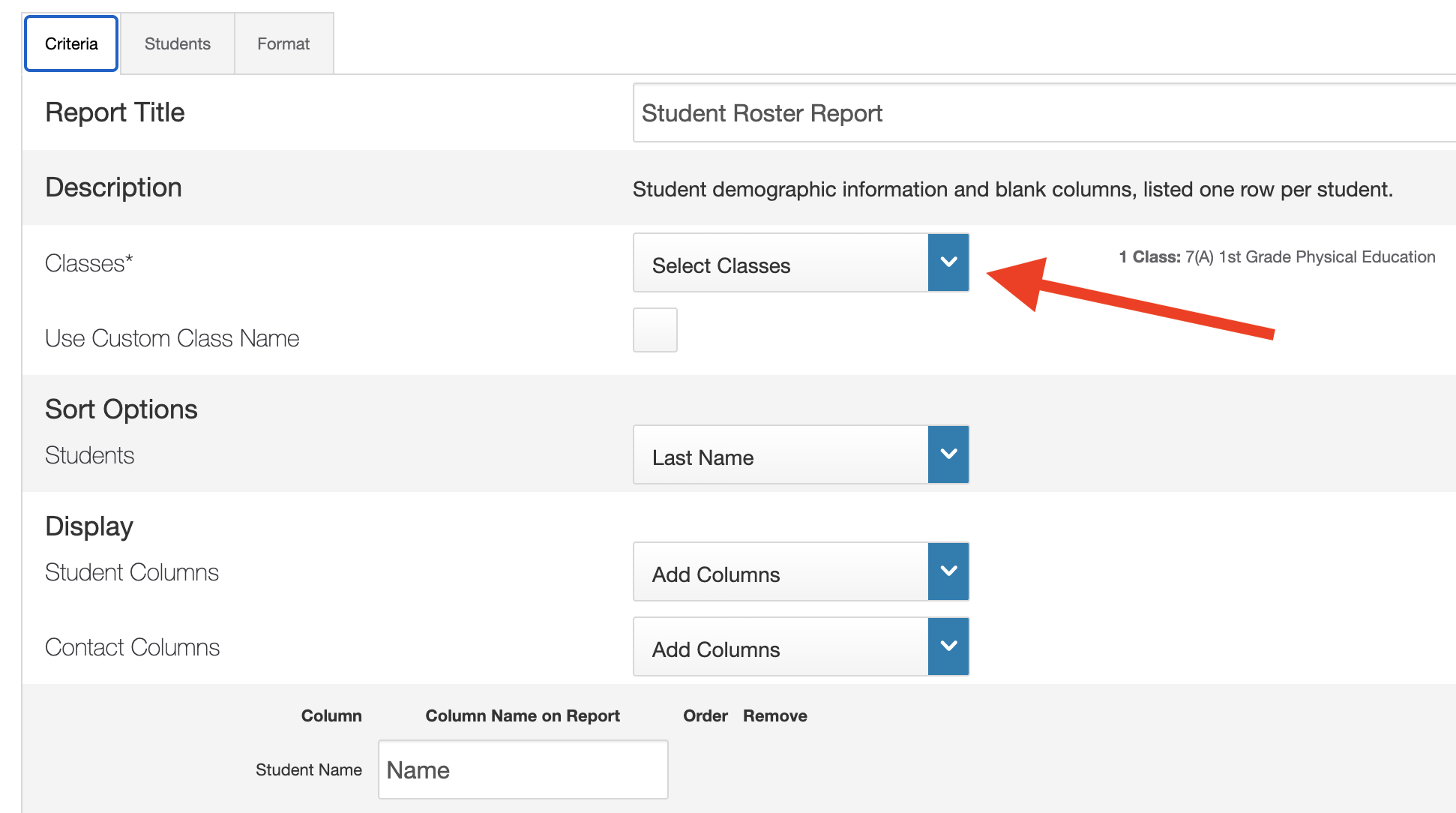Click the report Description text

click(1012, 190)
